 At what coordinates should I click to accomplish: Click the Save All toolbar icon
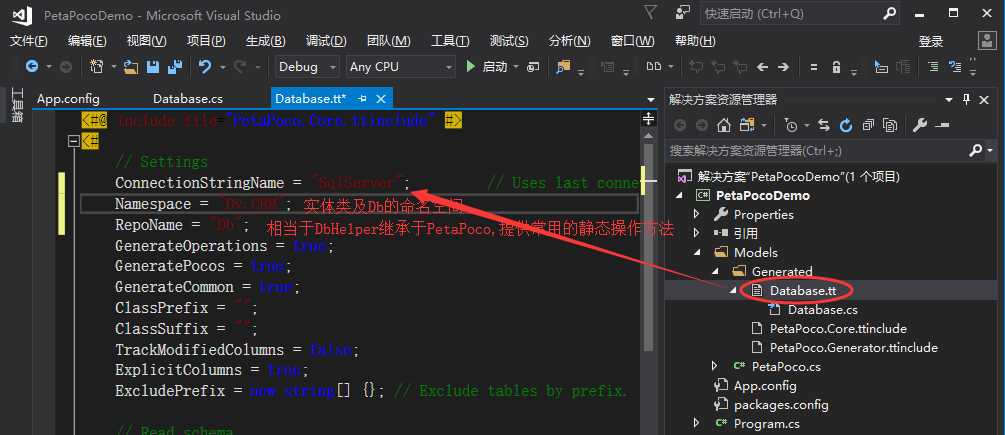point(174,67)
